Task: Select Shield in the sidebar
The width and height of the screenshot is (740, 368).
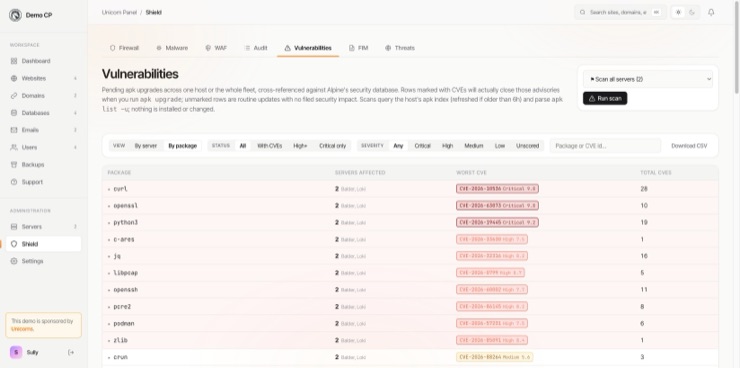Action: pyautogui.click(x=43, y=244)
